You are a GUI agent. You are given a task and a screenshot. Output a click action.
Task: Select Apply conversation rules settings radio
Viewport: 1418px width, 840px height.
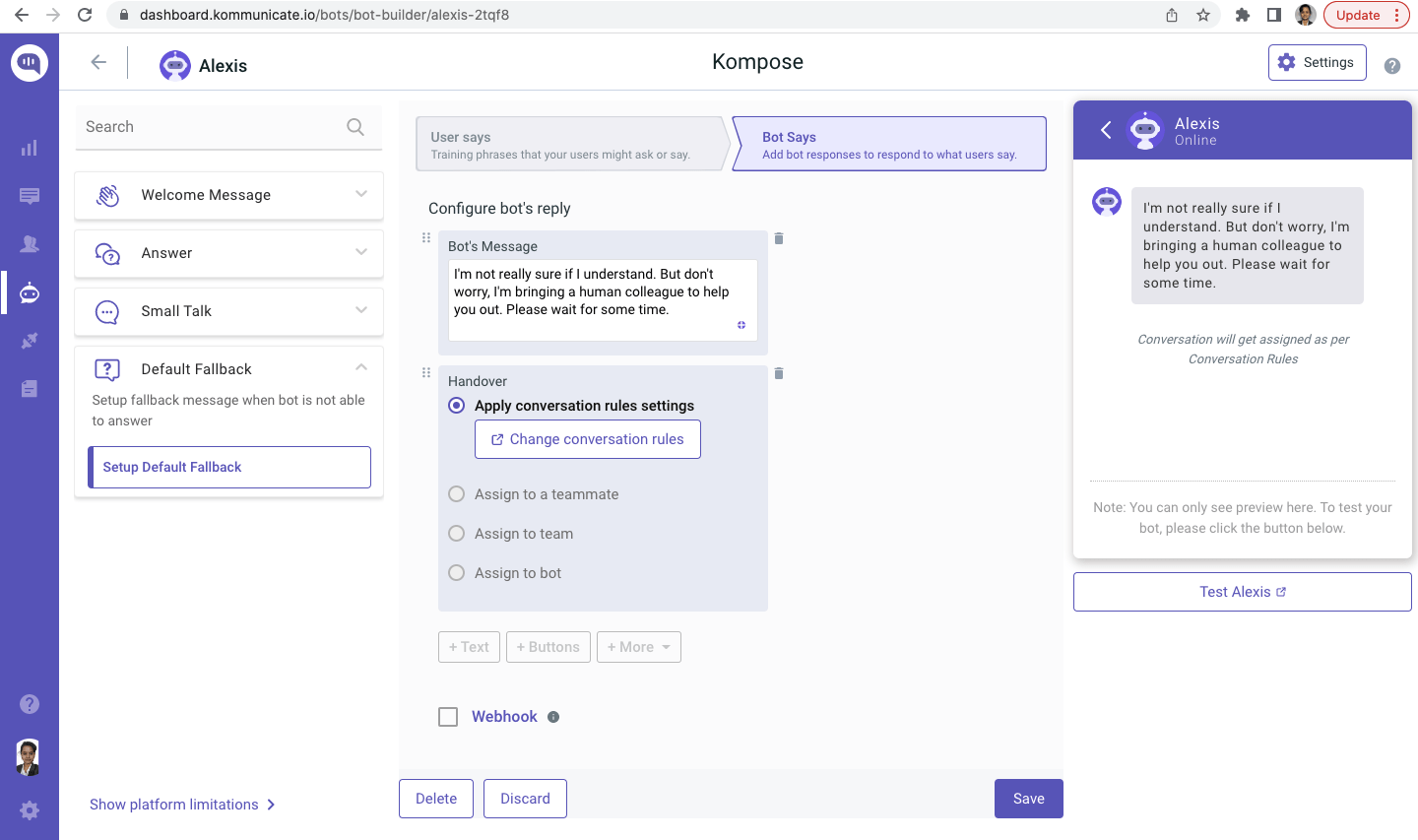[457, 406]
